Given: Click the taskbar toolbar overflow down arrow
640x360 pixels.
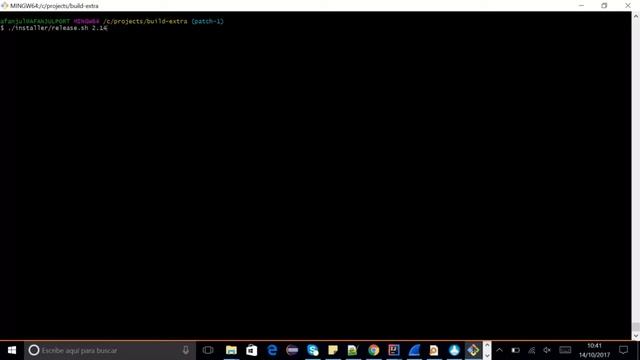Looking at the screenshot, I should (x=487, y=356).
